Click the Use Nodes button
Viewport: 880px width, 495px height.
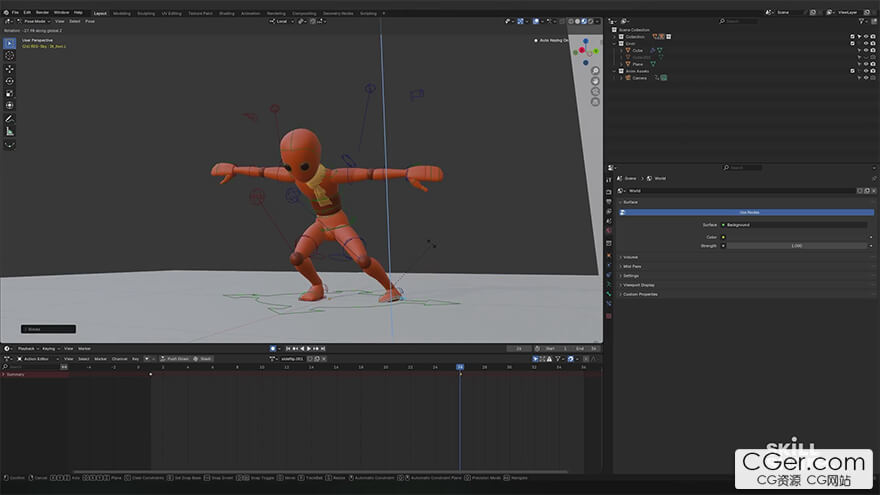click(749, 213)
